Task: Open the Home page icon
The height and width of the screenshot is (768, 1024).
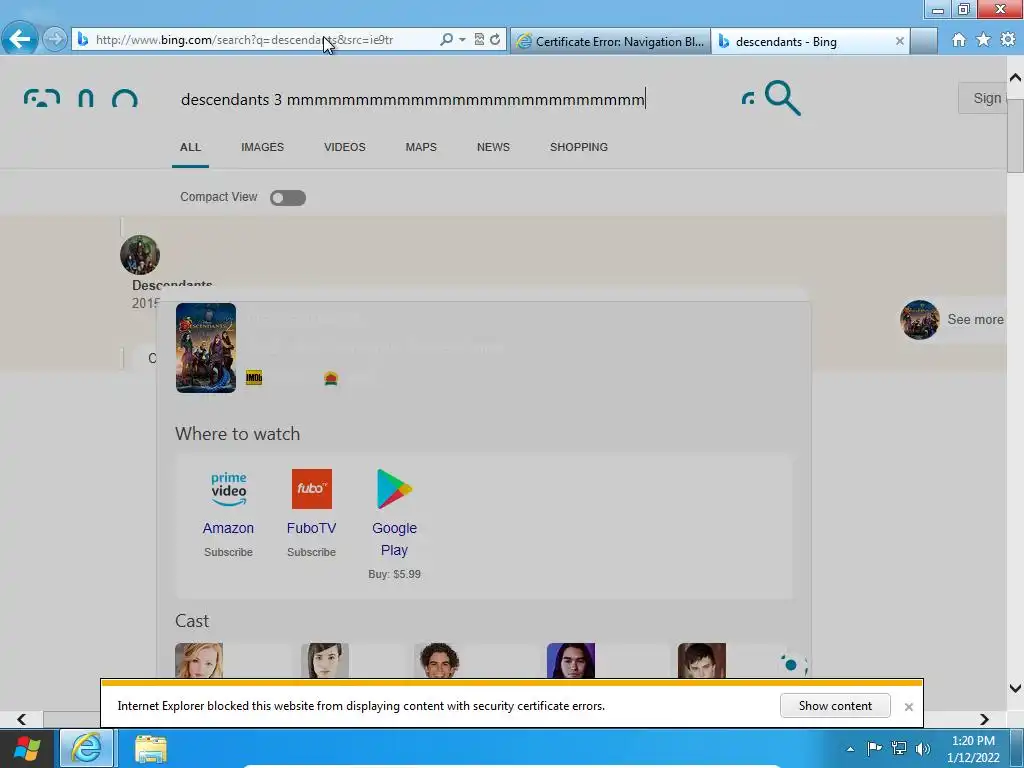Action: pyautogui.click(x=959, y=40)
